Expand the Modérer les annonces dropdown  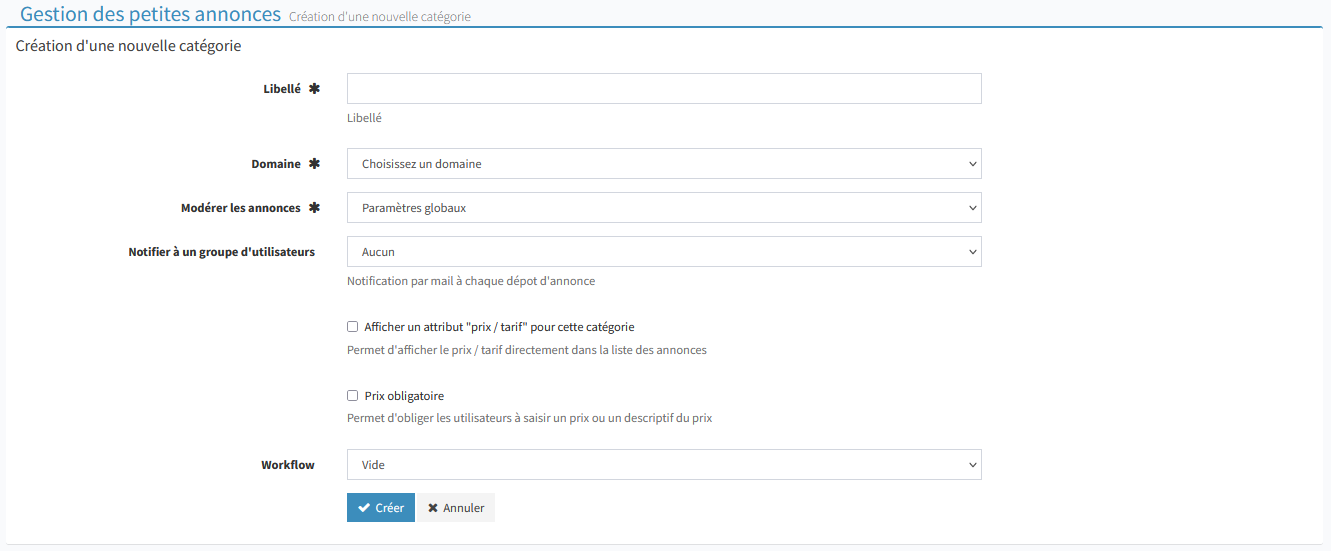pyautogui.click(x=663, y=208)
